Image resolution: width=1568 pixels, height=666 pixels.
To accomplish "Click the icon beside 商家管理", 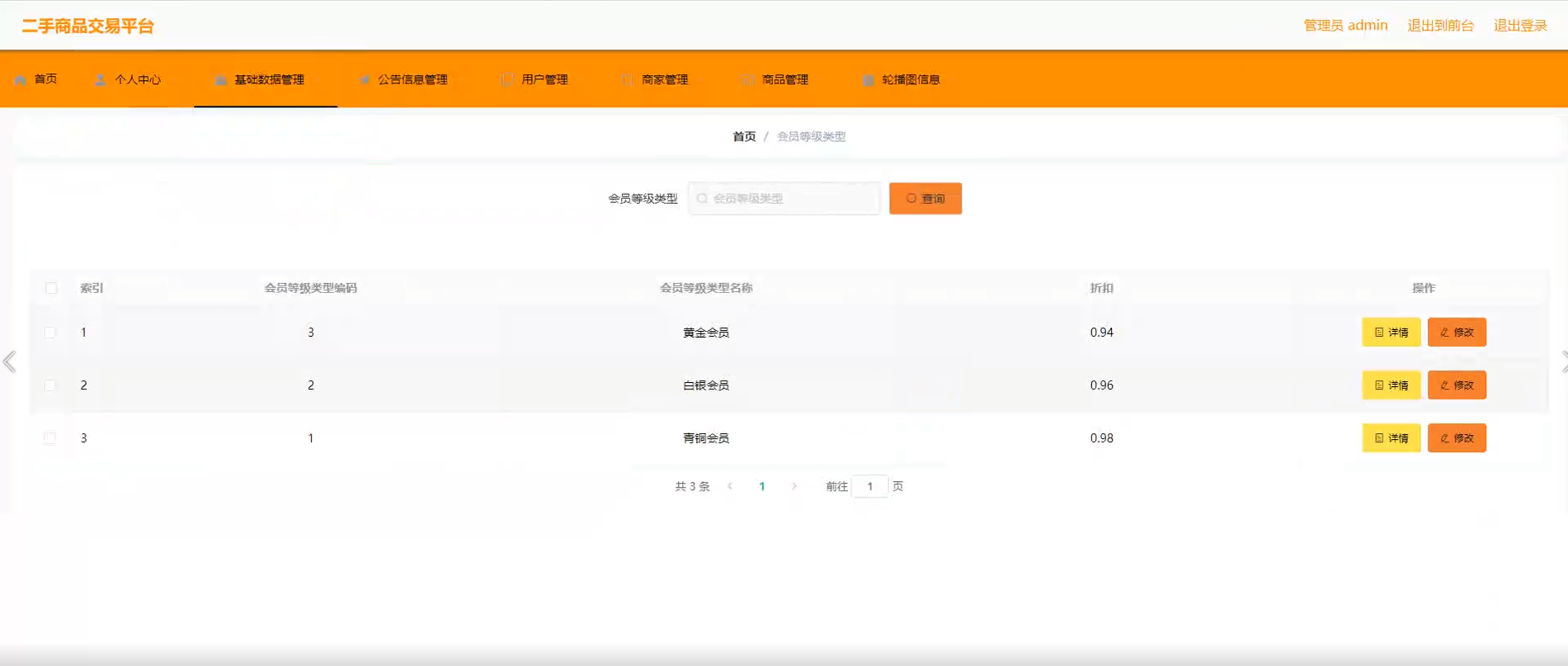I will [x=628, y=80].
